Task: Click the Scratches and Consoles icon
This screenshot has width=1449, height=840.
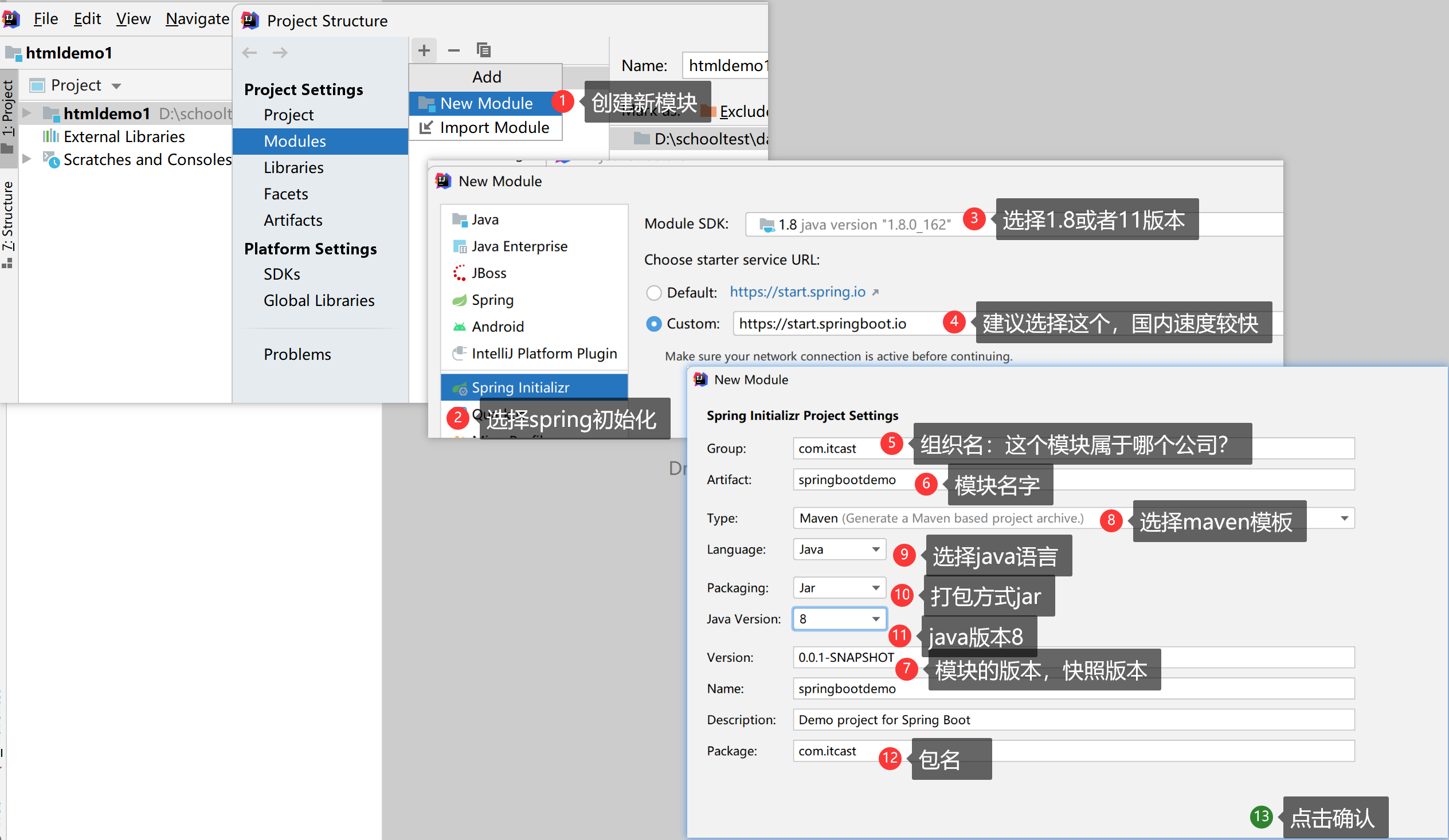Action: tap(51, 159)
